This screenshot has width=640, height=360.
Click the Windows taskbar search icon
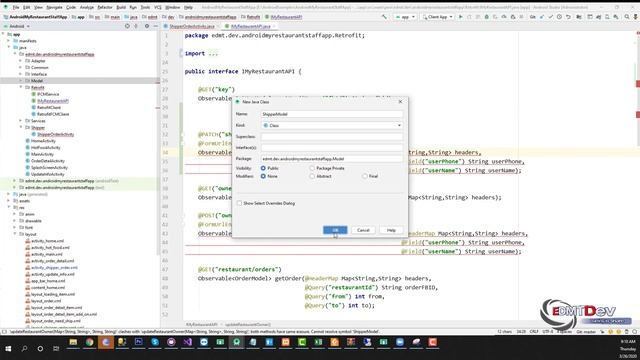(x=24, y=349)
